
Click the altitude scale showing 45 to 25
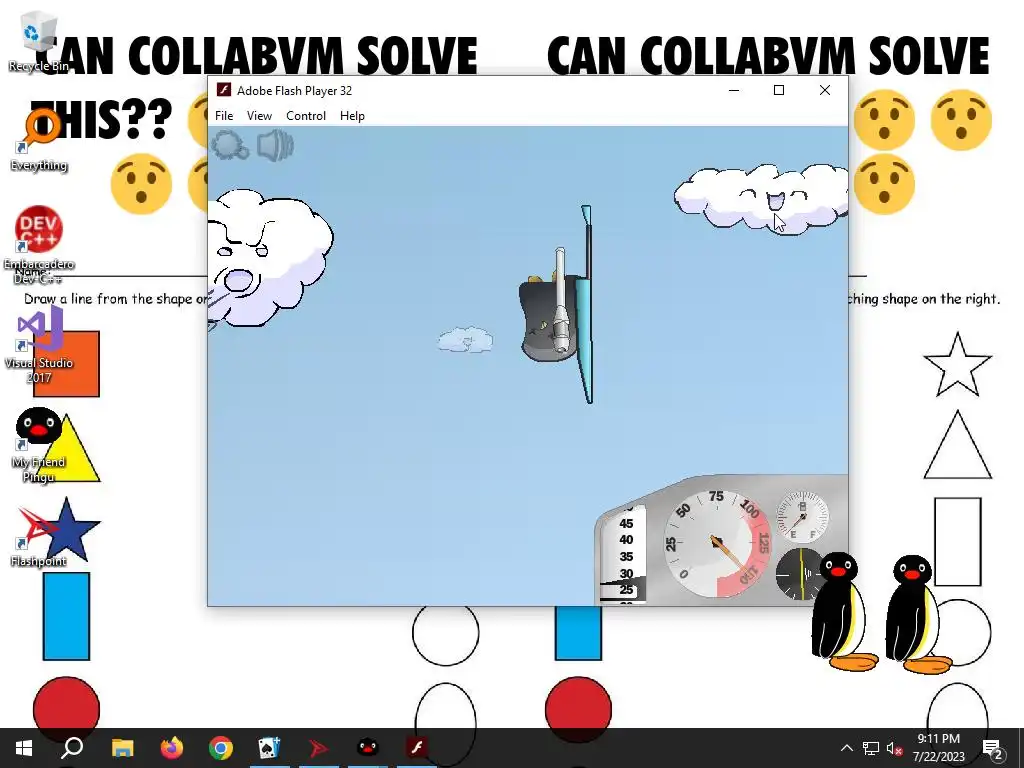pyautogui.click(x=625, y=555)
